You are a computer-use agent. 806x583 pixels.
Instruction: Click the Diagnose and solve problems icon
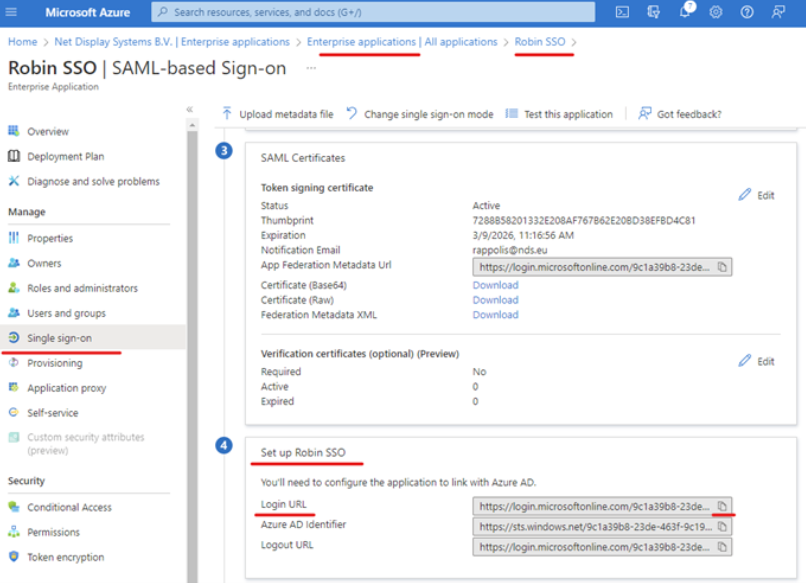click(x=14, y=181)
